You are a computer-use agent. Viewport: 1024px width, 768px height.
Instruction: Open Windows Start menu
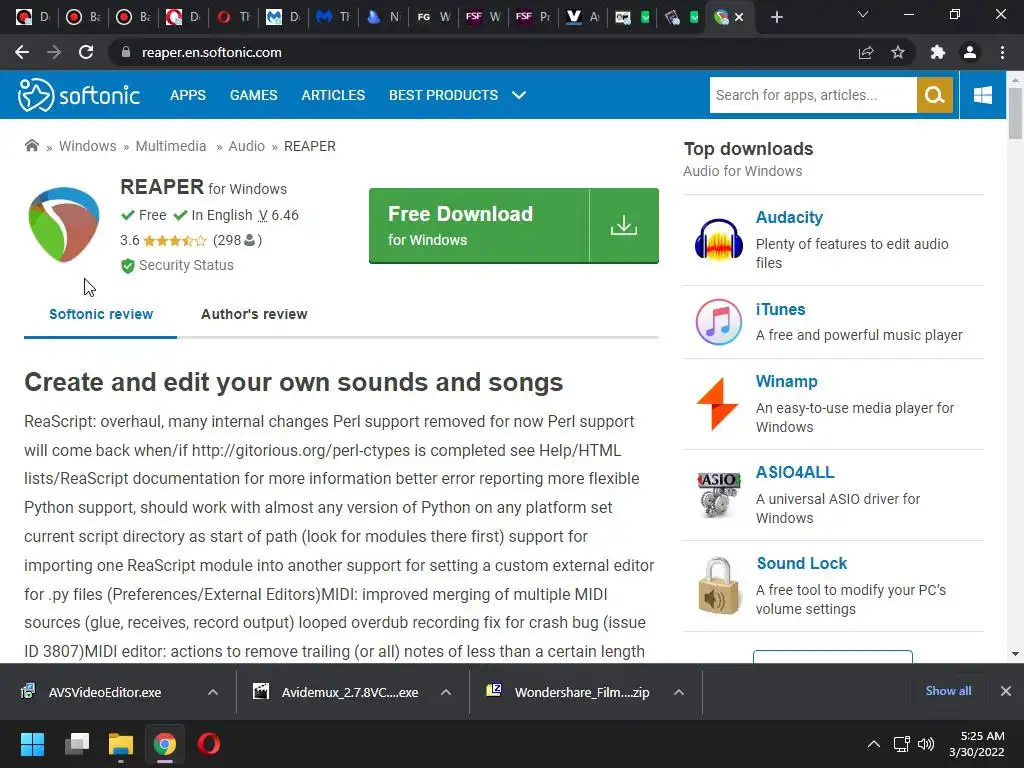click(33, 744)
